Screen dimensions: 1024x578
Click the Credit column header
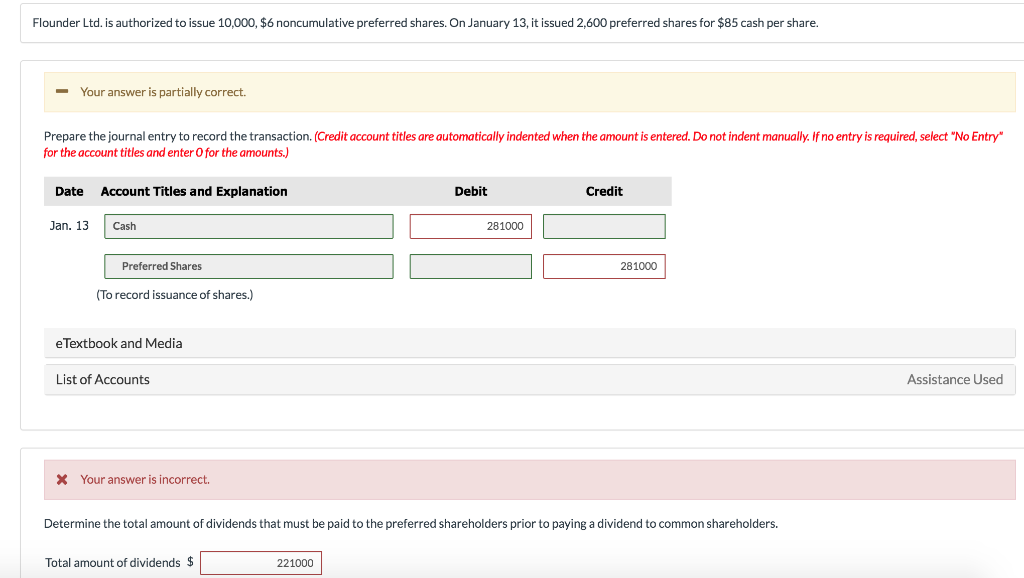603,191
